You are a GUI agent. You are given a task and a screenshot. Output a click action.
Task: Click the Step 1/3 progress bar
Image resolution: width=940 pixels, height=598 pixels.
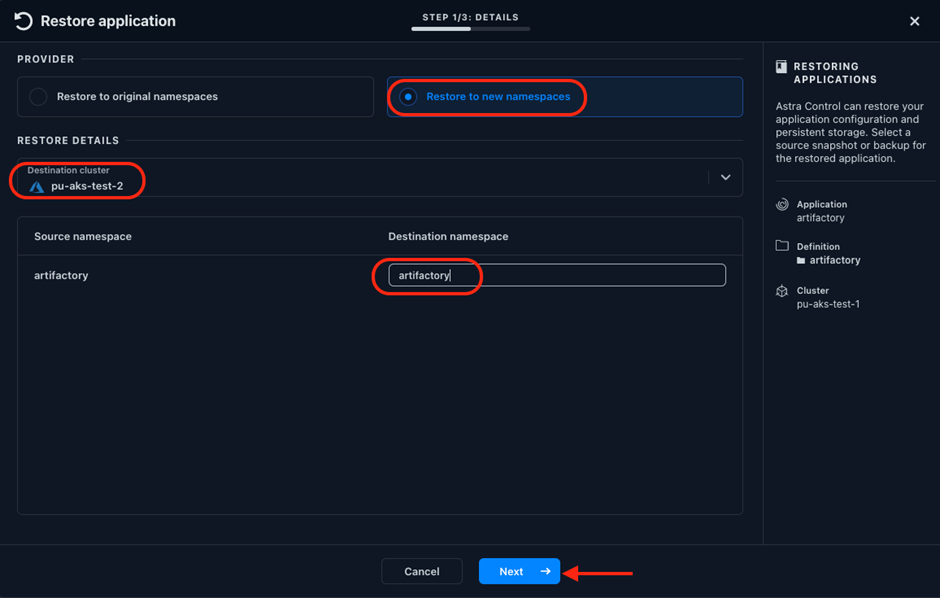pyautogui.click(x=471, y=29)
